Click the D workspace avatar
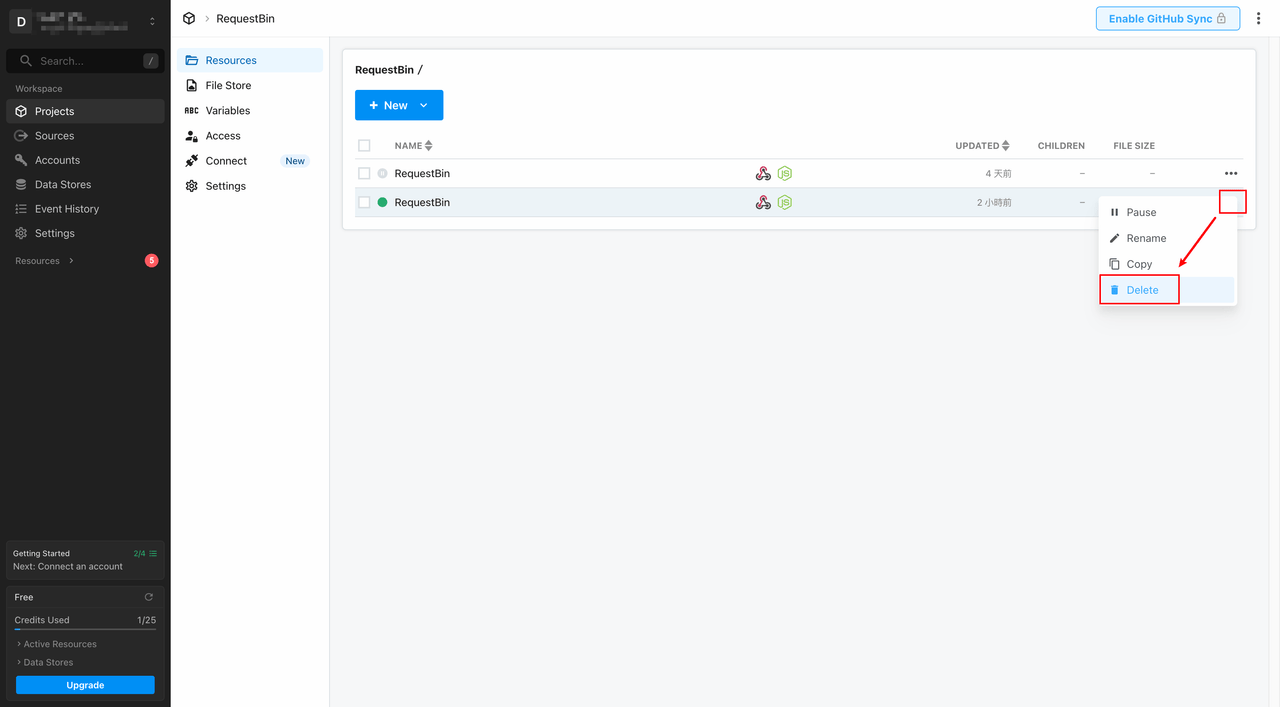The image size is (1280, 707). coord(21,21)
